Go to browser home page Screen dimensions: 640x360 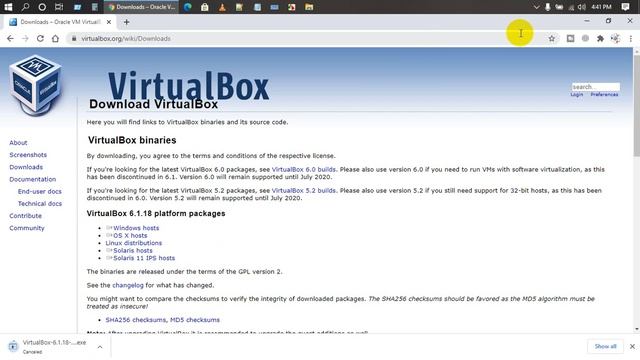point(56,38)
